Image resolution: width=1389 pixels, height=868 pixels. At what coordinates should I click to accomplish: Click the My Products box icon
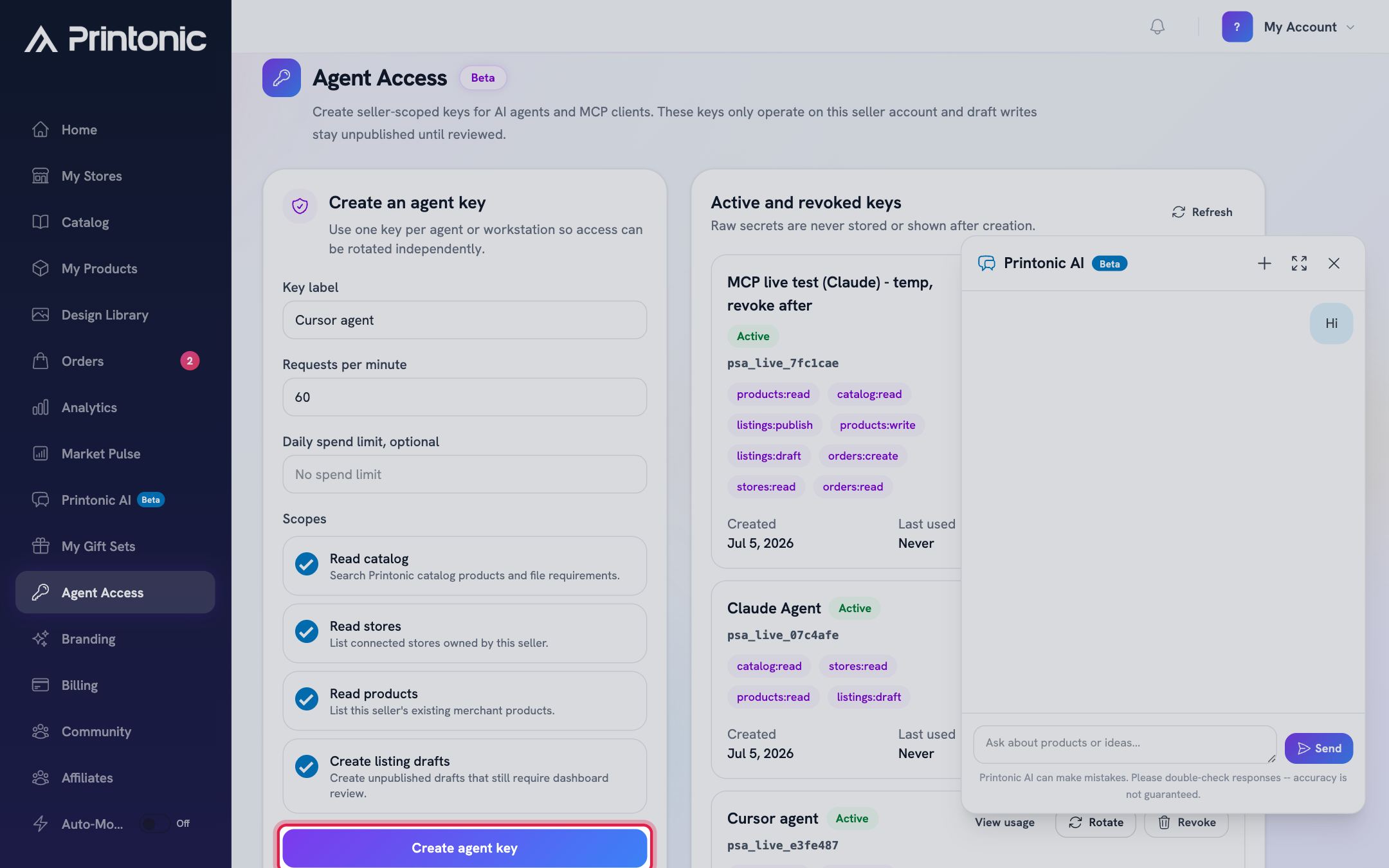coord(41,268)
